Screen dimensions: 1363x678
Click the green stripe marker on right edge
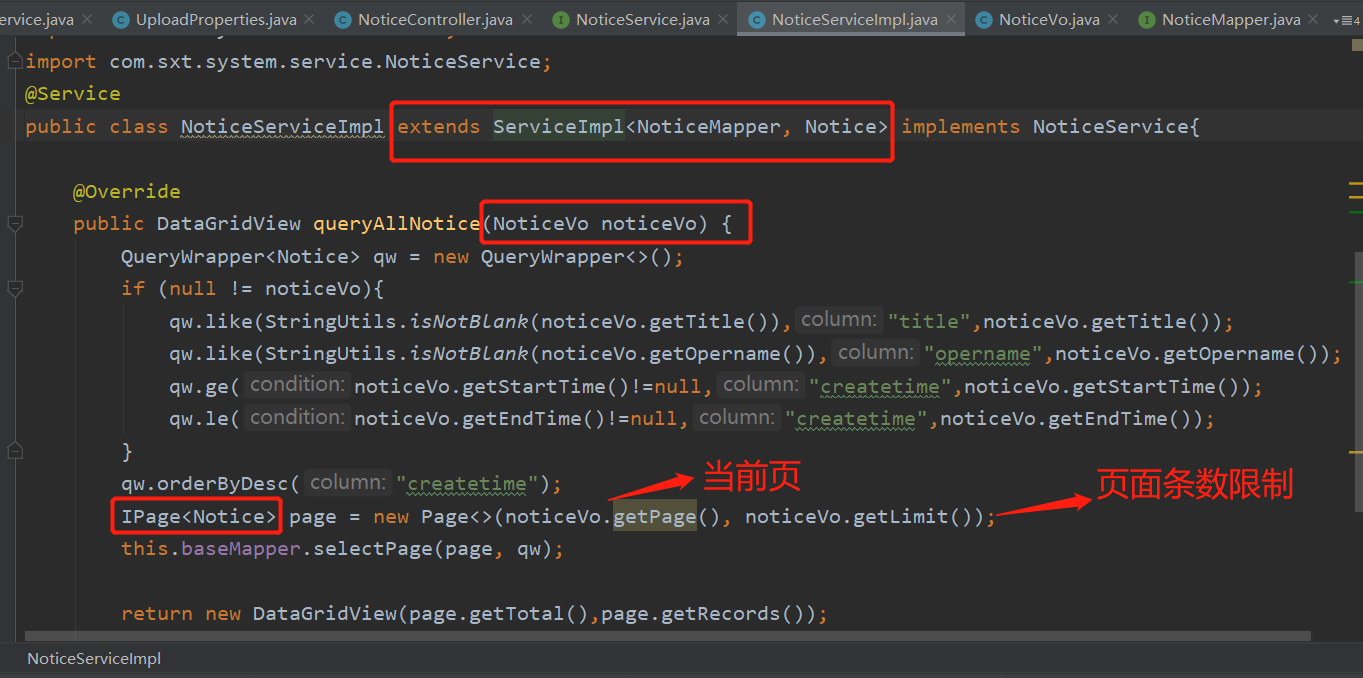[1356, 212]
